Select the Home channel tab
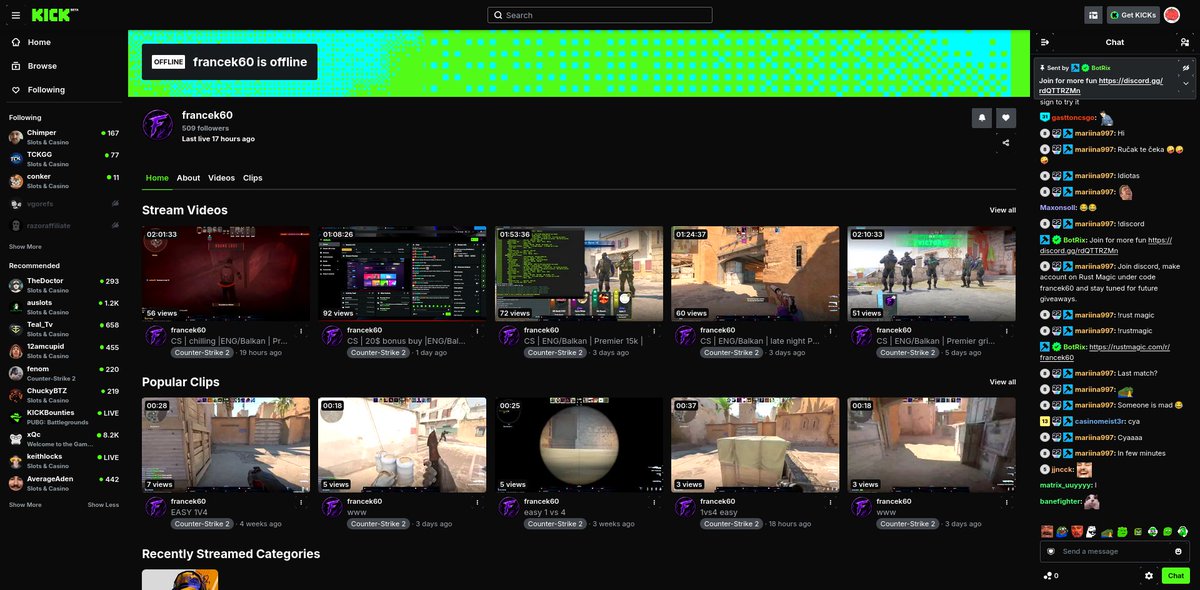Viewport: 1200px width, 590px height. point(157,178)
